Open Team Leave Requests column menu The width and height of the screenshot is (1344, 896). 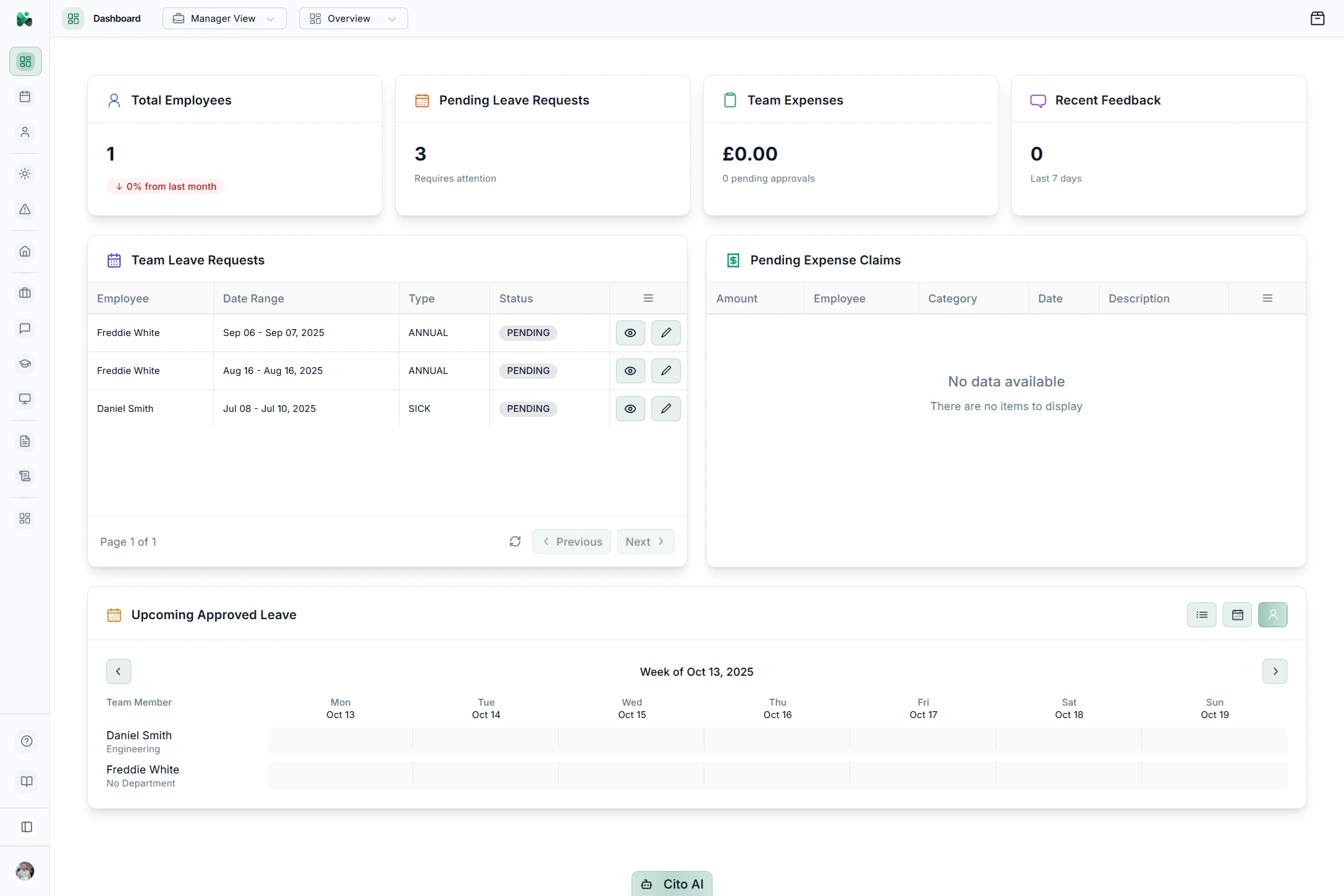pyautogui.click(x=648, y=299)
